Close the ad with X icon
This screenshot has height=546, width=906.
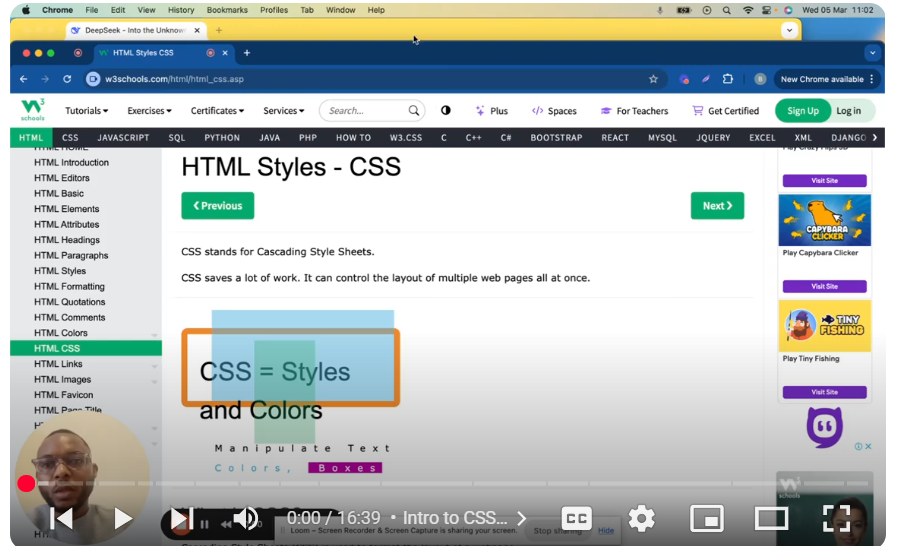(x=868, y=446)
